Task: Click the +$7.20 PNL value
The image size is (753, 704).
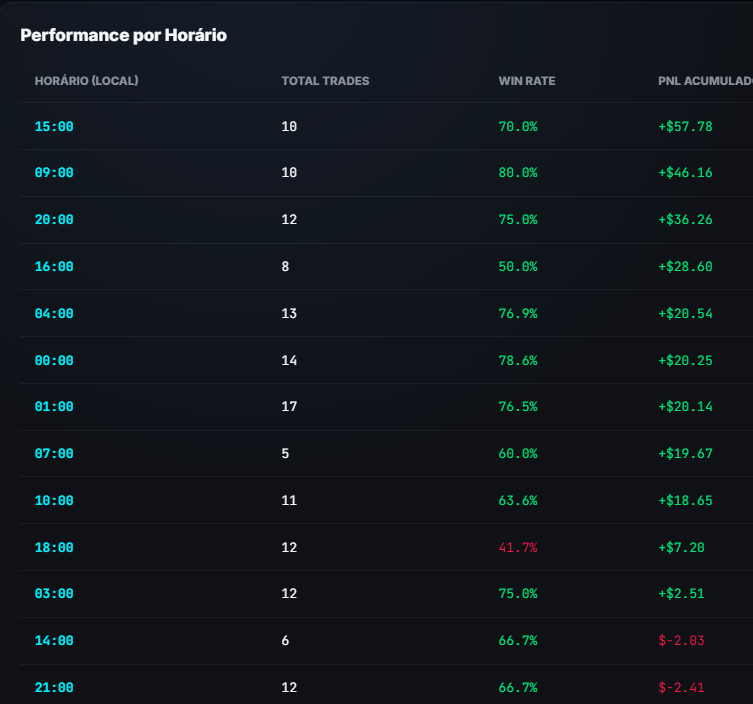Action: click(x=681, y=548)
